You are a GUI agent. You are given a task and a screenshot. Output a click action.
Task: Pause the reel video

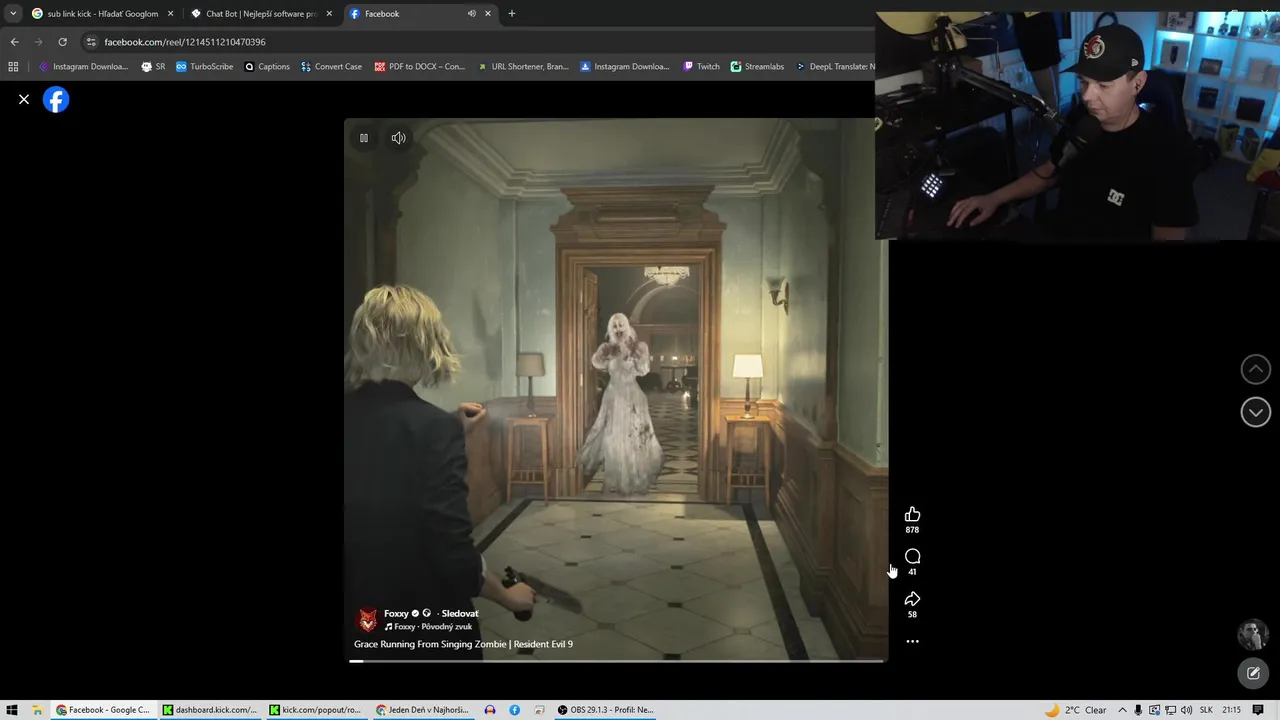[364, 138]
